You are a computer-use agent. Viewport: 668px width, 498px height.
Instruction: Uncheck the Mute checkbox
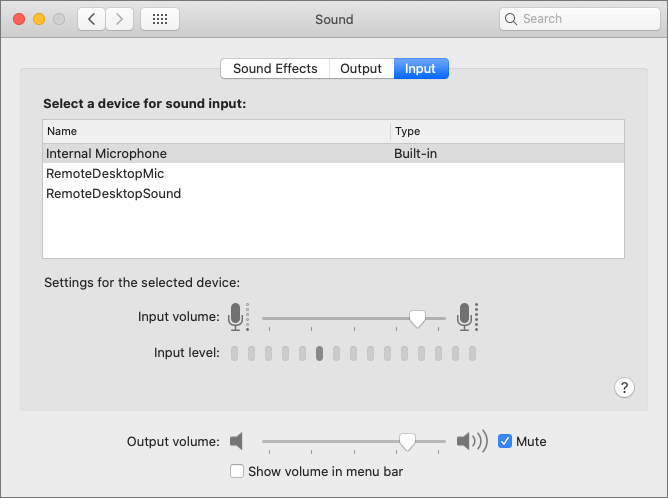[x=505, y=441]
